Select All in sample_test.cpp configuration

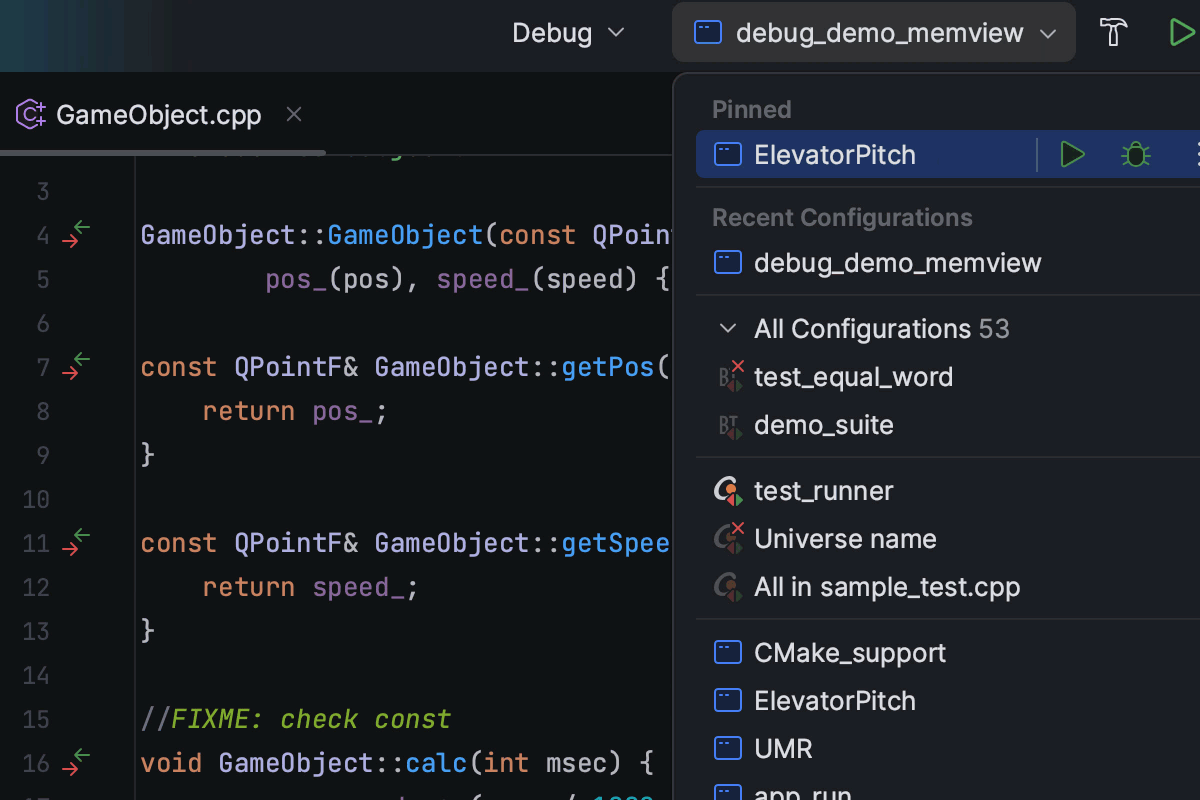click(x=886, y=587)
